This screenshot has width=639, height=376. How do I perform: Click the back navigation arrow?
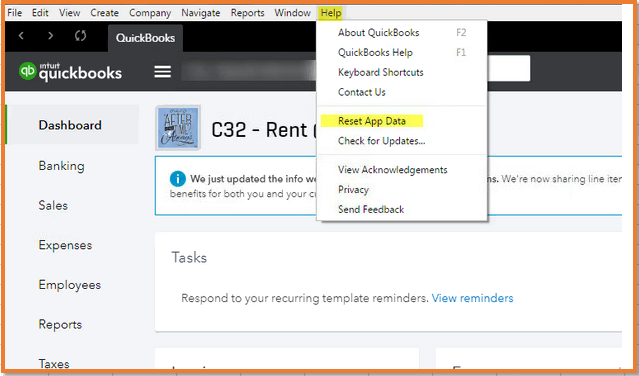tap(21, 36)
